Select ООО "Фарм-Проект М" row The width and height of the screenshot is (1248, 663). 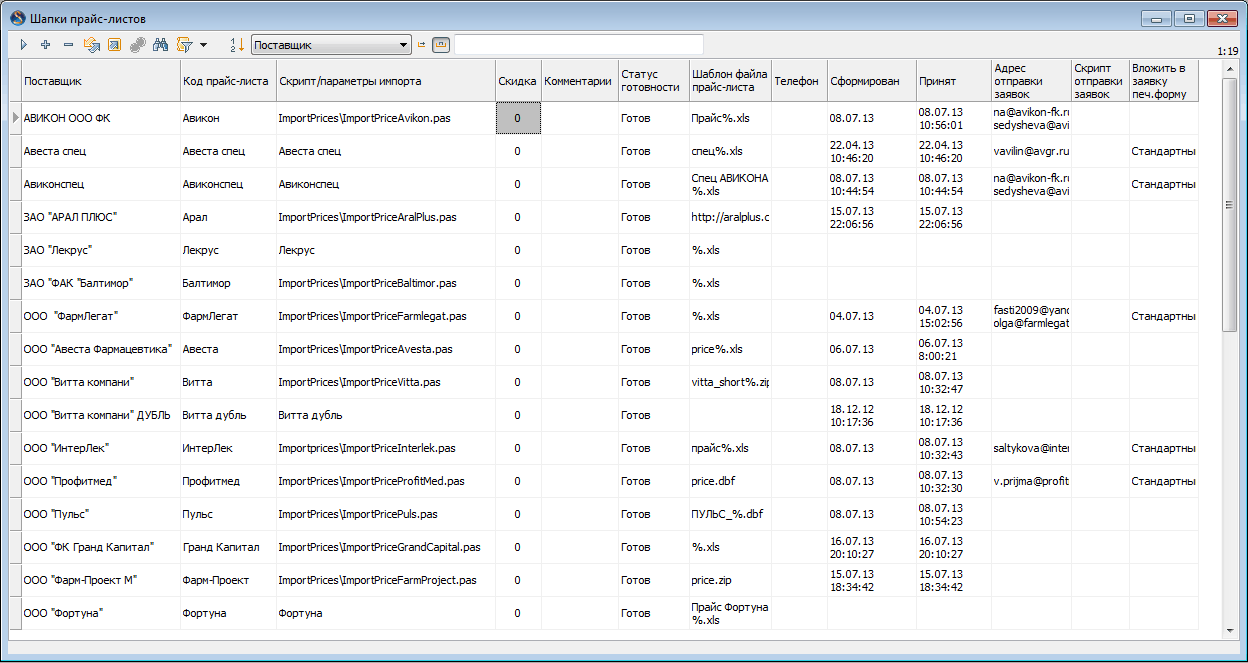(101, 580)
